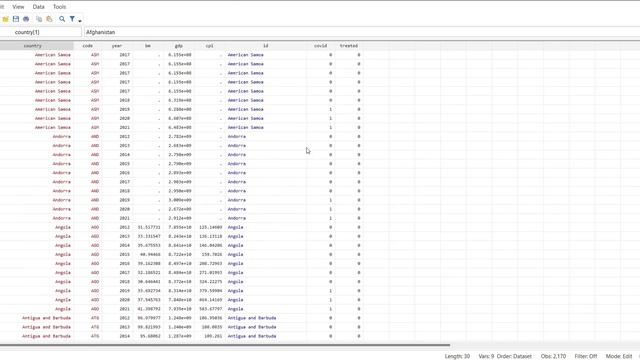Open the View menu
The width and height of the screenshot is (640, 360).
(x=18, y=7)
